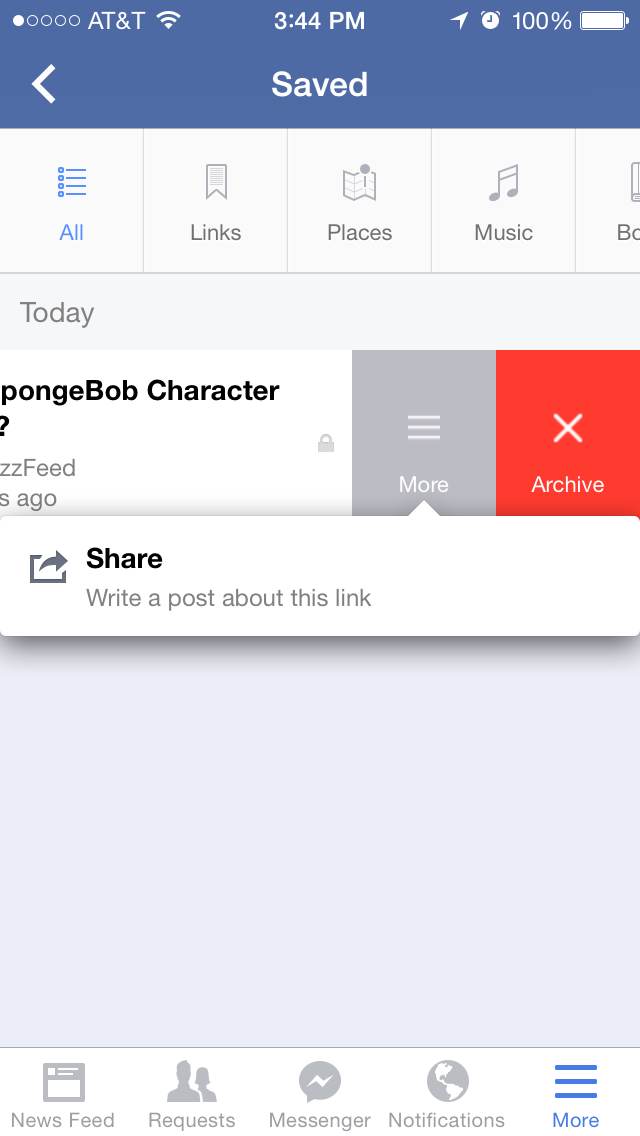The width and height of the screenshot is (640, 1136).
Task: Open the Messenger tab icon
Action: point(320,1093)
